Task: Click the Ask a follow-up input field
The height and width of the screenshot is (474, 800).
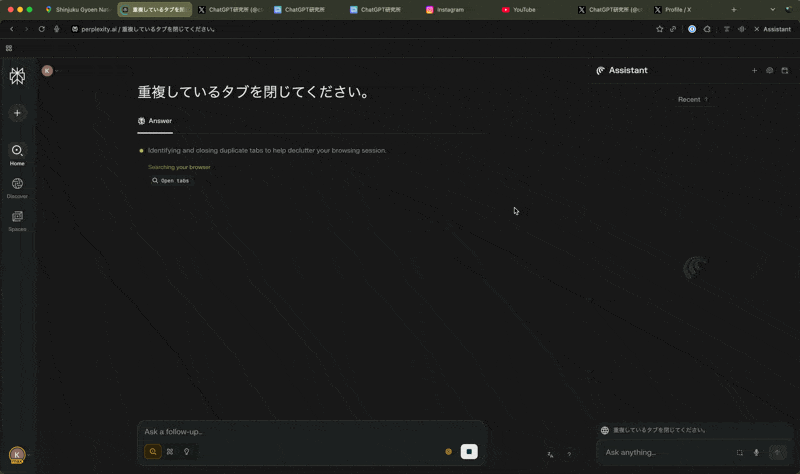Action: click(300, 432)
